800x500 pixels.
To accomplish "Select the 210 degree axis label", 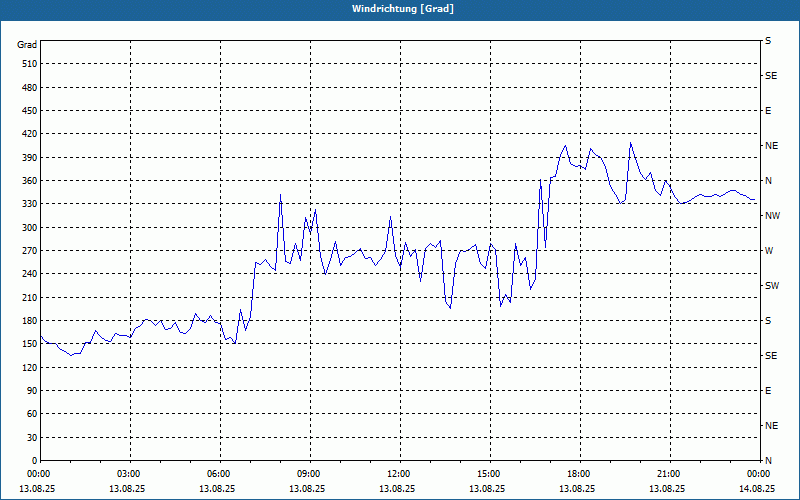I will (x=30, y=297).
